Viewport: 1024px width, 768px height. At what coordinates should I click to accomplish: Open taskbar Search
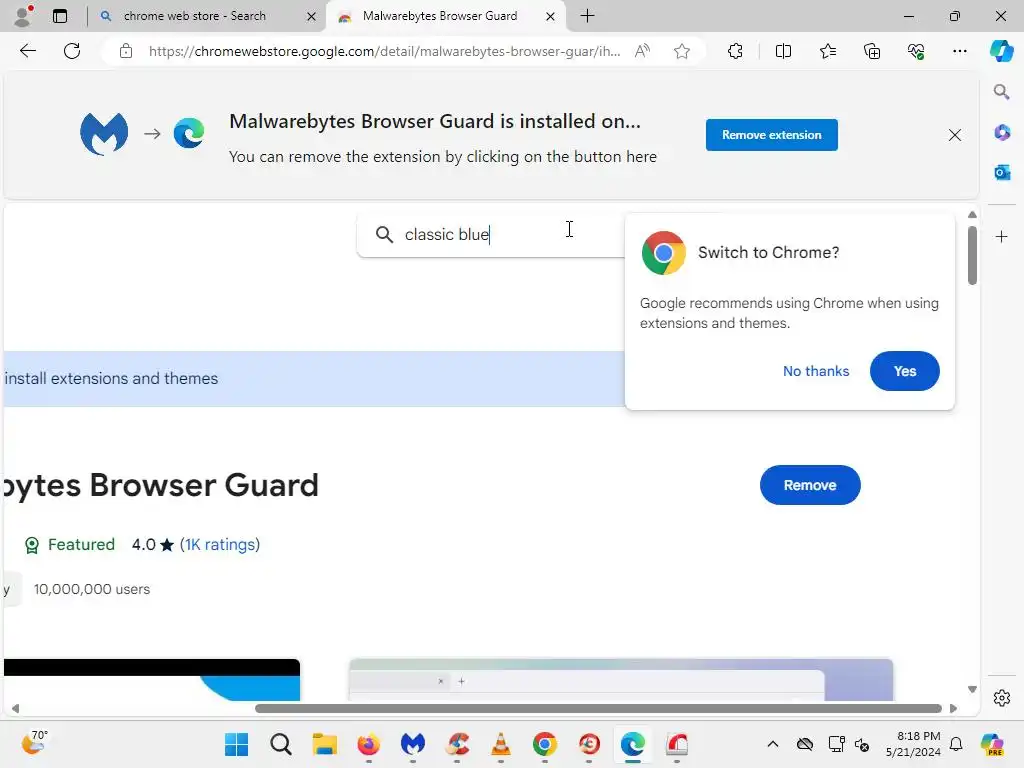281,744
